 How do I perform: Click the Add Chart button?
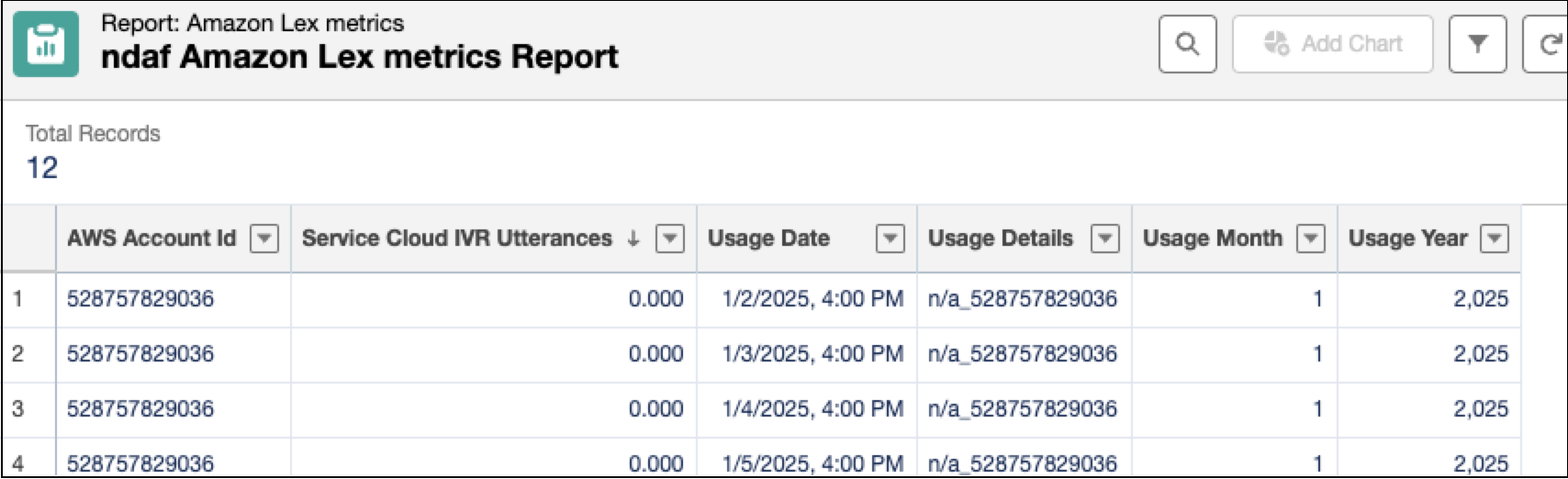click(x=1332, y=44)
